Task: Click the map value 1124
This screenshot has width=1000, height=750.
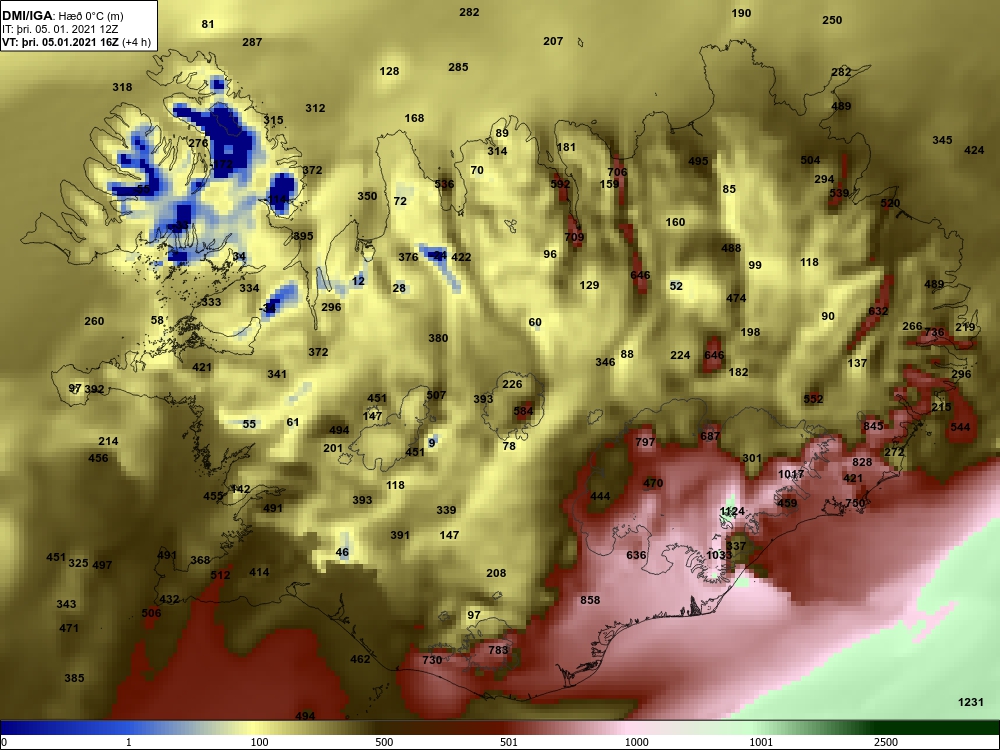Action: tap(732, 511)
